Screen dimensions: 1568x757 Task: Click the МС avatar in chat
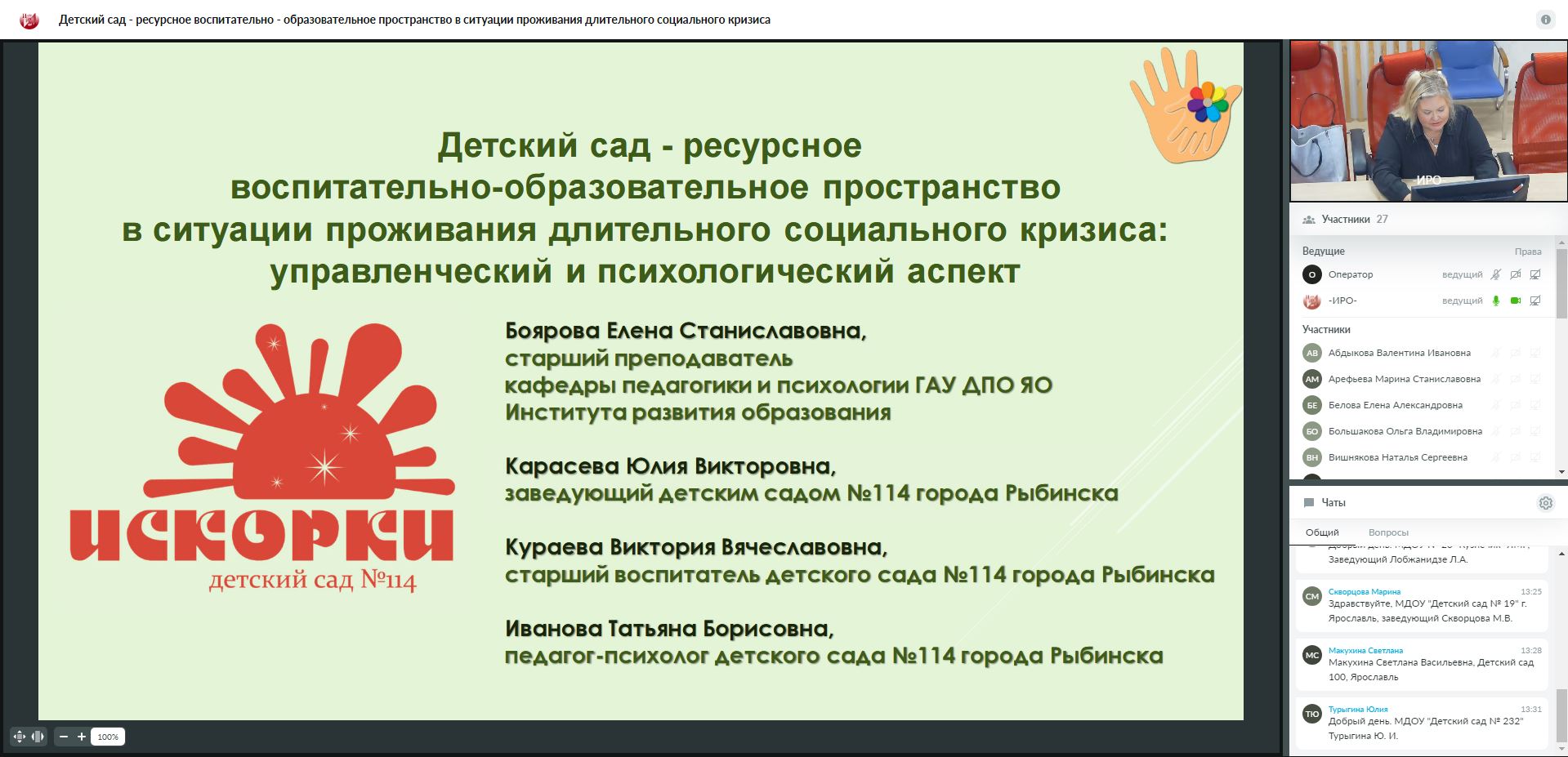(1312, 656)
